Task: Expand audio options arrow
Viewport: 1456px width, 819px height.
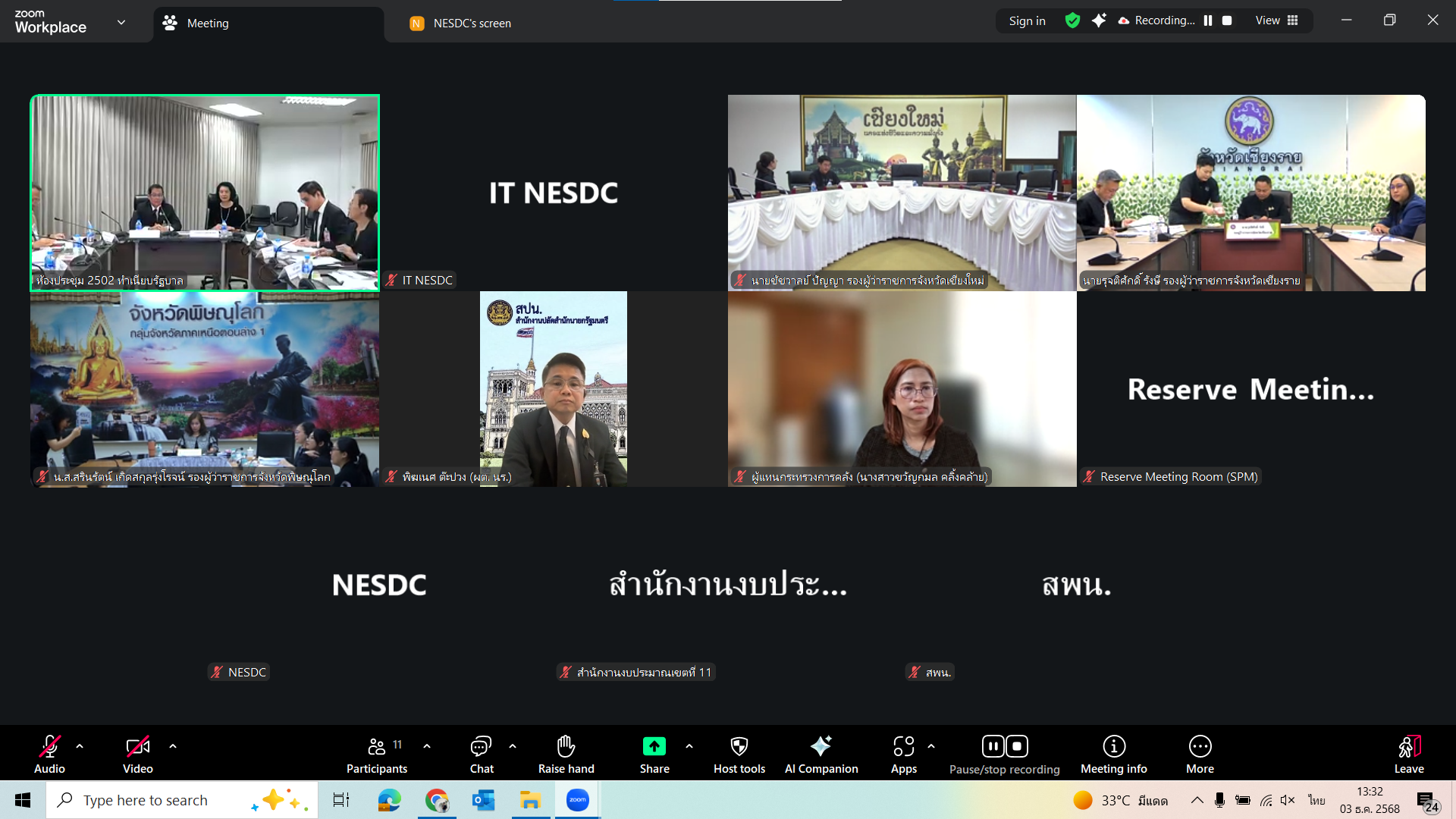Action: tap(80, 746)
